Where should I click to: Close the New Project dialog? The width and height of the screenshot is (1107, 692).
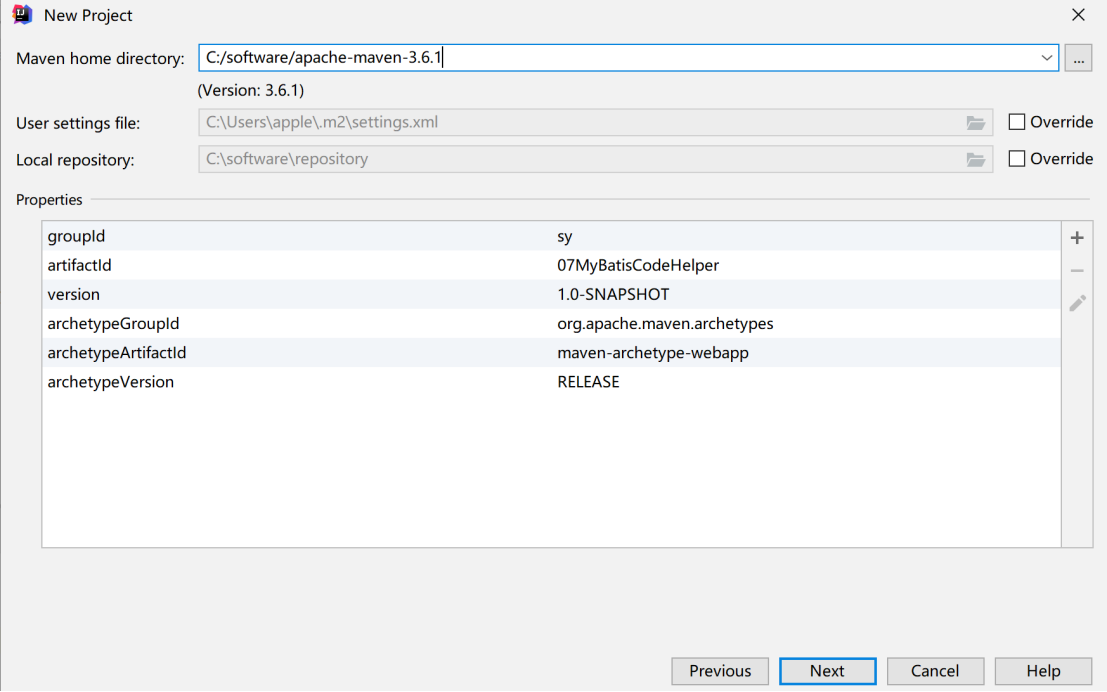click(1078, 15)
